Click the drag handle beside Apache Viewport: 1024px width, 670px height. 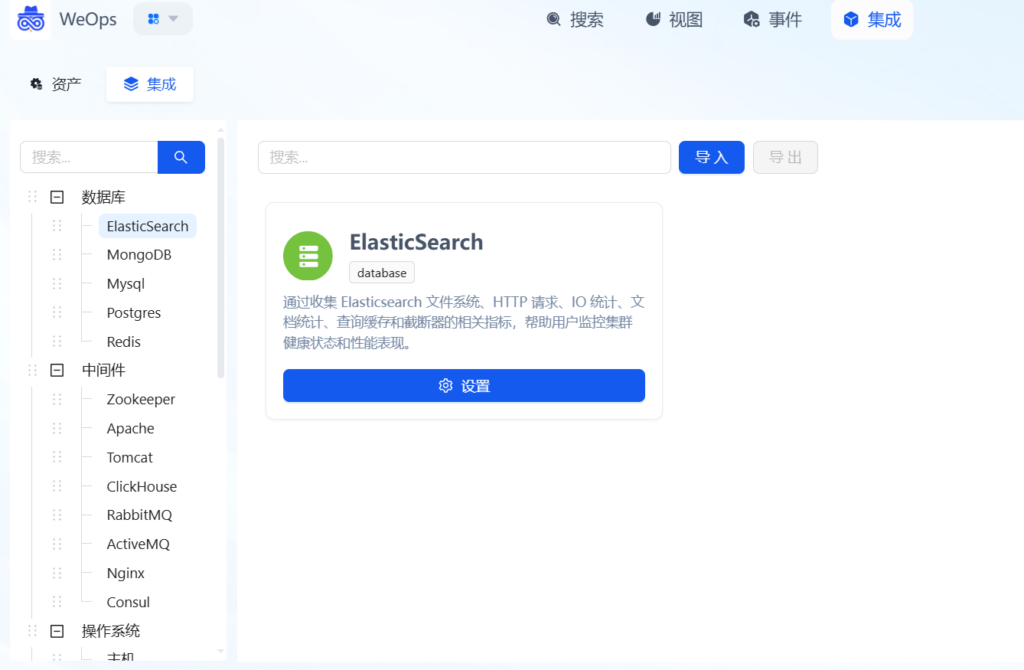coord(57,428)
